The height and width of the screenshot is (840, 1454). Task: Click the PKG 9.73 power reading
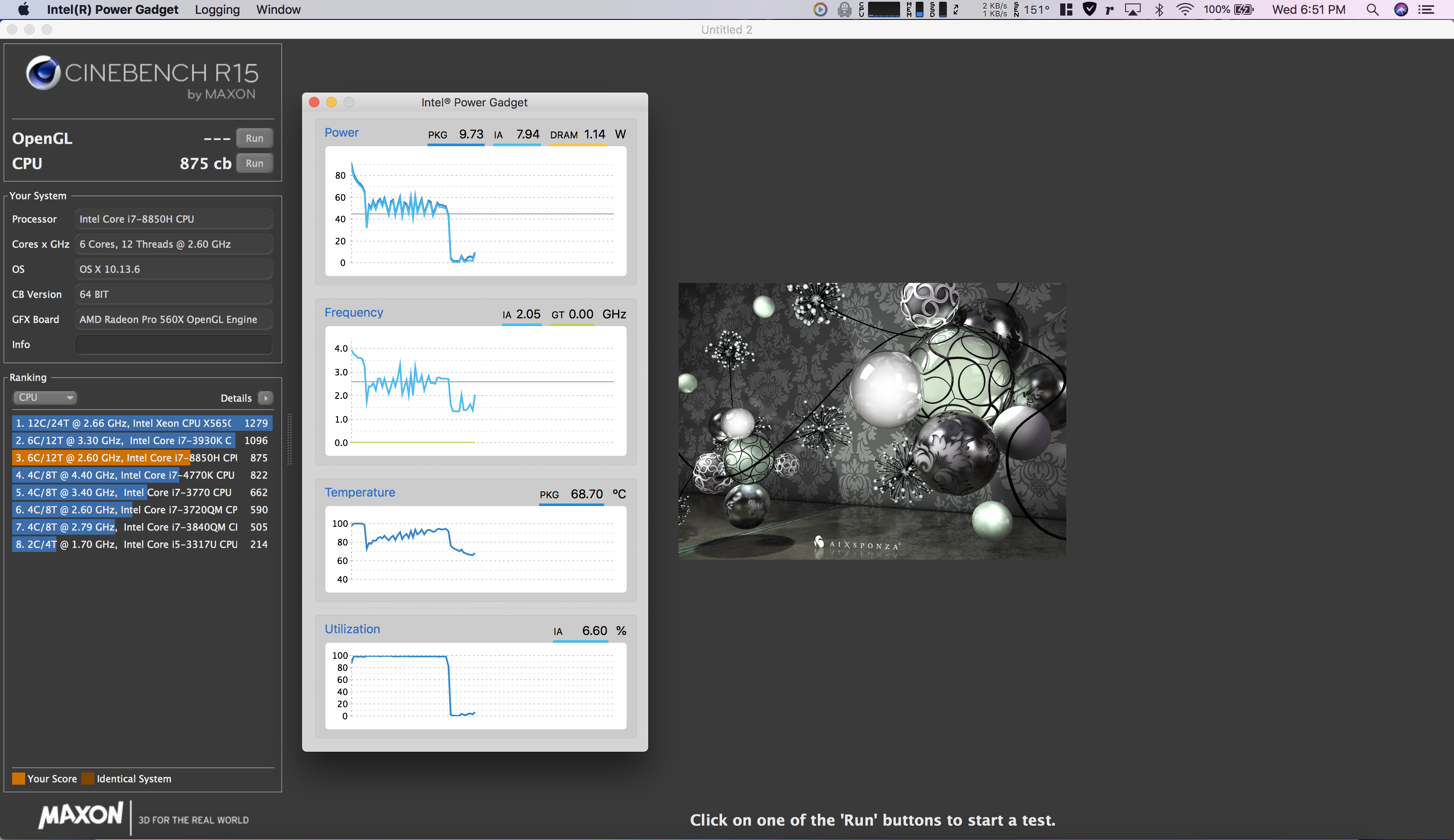pos(456,135)
